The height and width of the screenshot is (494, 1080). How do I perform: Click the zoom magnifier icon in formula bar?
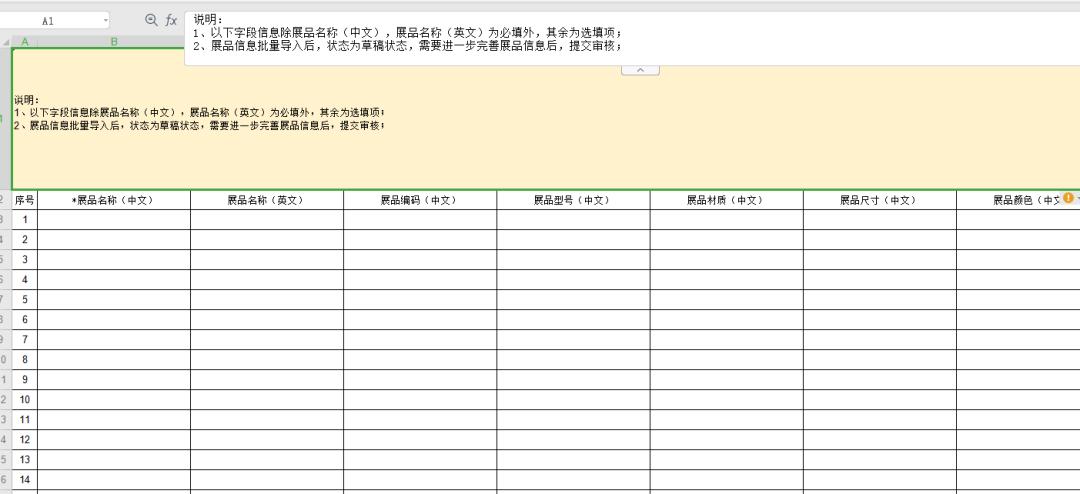point(152,20)
